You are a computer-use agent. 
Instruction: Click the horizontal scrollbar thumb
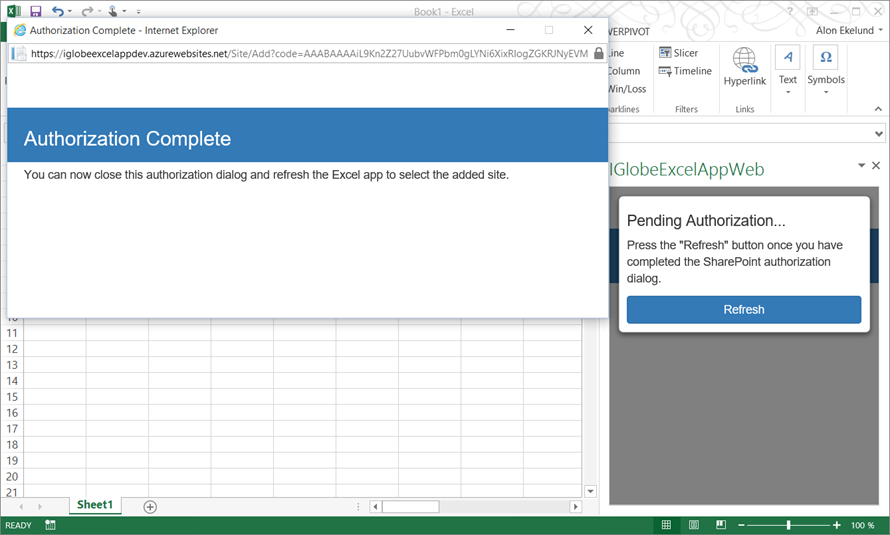click(410, 507)
